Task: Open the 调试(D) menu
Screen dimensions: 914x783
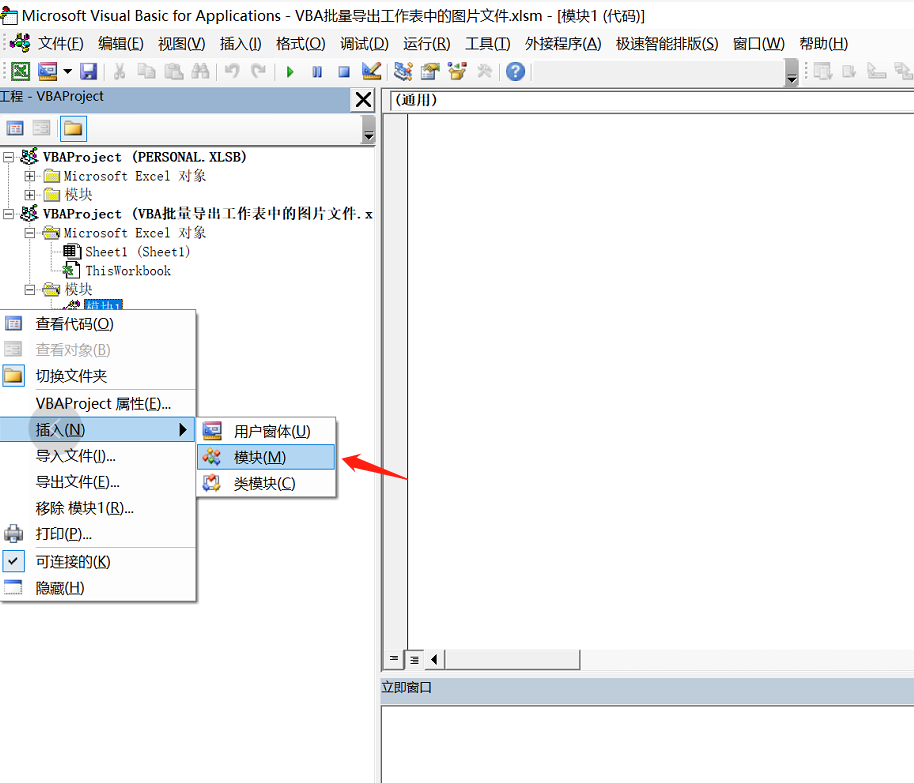Action: click(364, 44)
